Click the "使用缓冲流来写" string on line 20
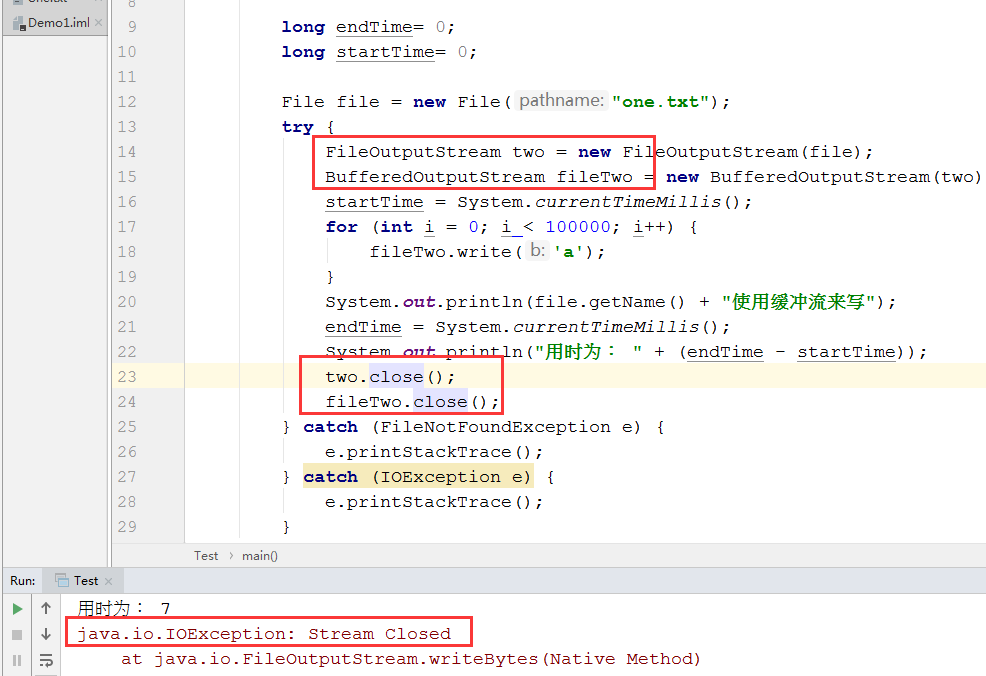Image resolution: width=986 pixels, height=676 pixels. tap(799, 302)
